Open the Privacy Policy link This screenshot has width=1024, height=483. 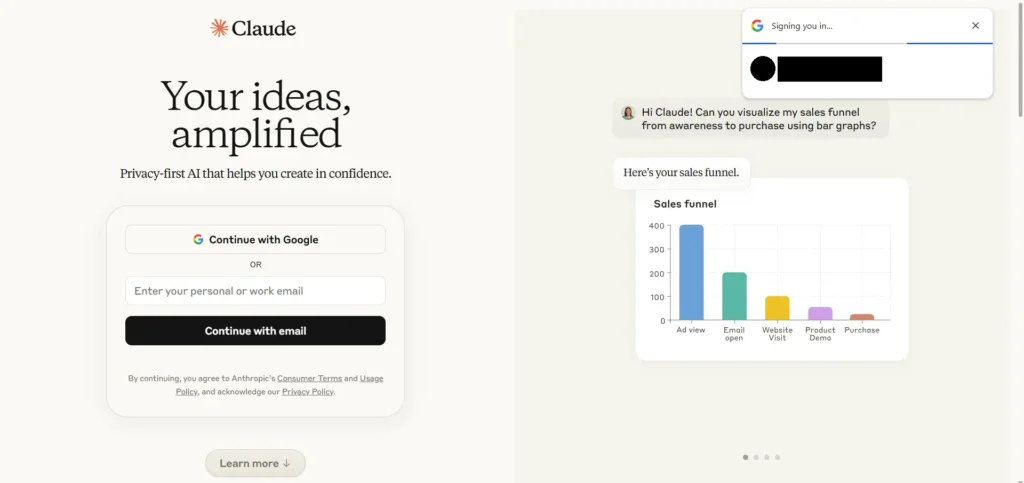307,392
